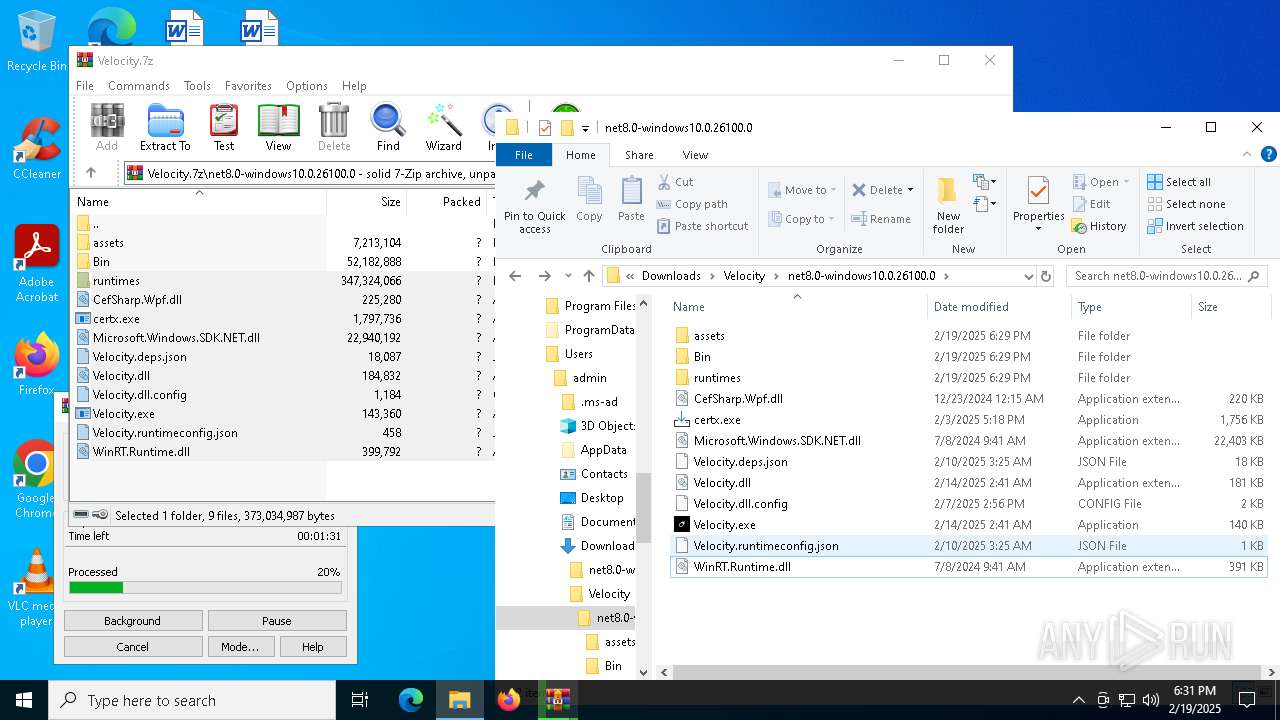Open the Tools menu in WinRAR
The width and height of the screenshot is (1280, 720).
(x=197, y=86)
